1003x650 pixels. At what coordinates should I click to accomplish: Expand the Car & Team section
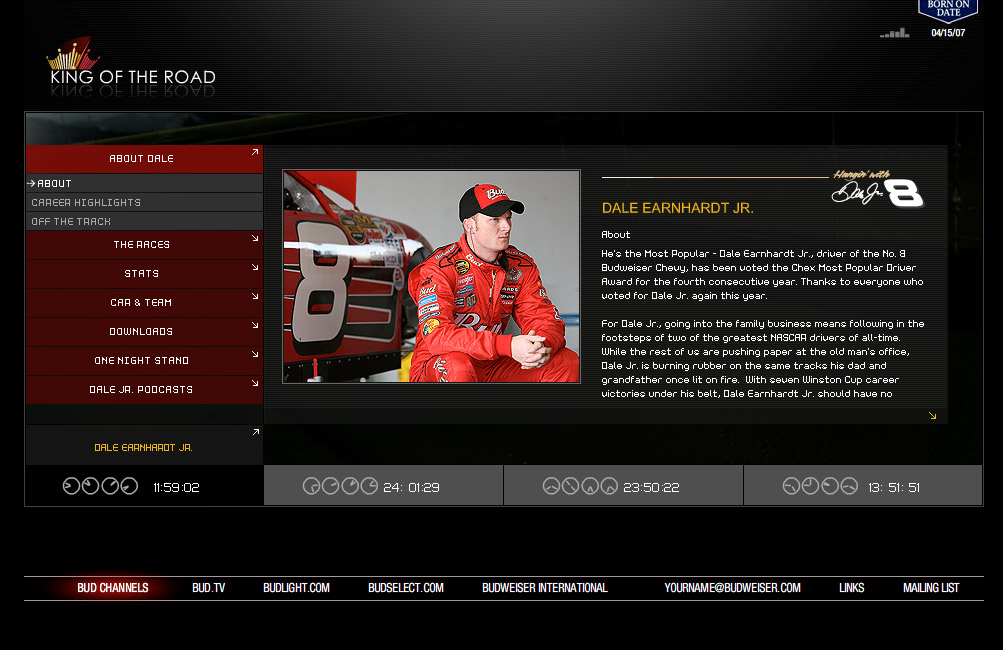(142, 303)
